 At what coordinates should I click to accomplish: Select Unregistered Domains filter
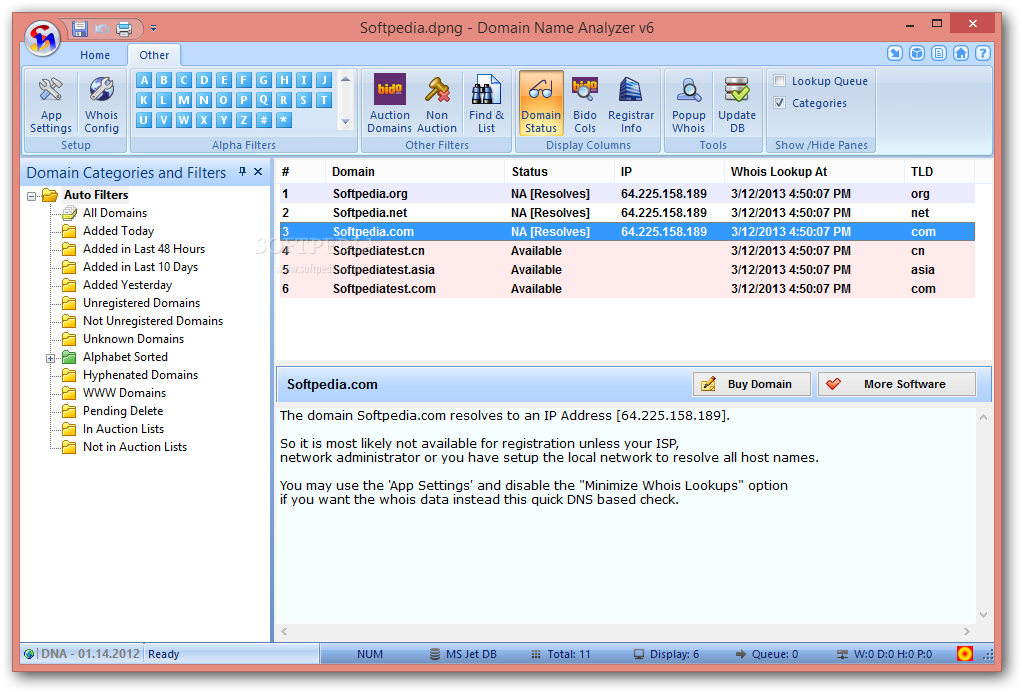point(141,303)
